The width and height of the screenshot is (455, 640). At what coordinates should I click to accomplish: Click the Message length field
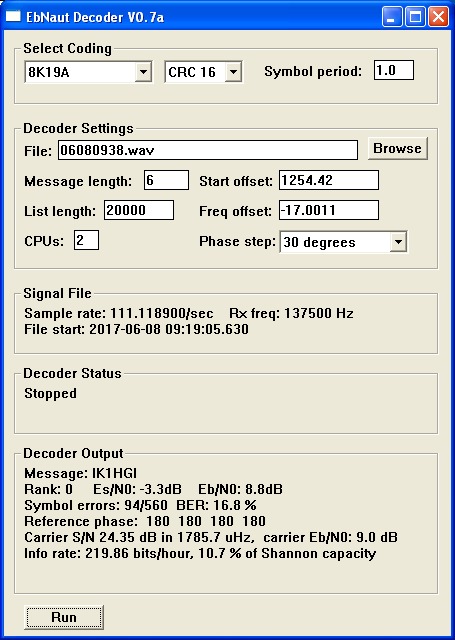(x=166, y=180)
